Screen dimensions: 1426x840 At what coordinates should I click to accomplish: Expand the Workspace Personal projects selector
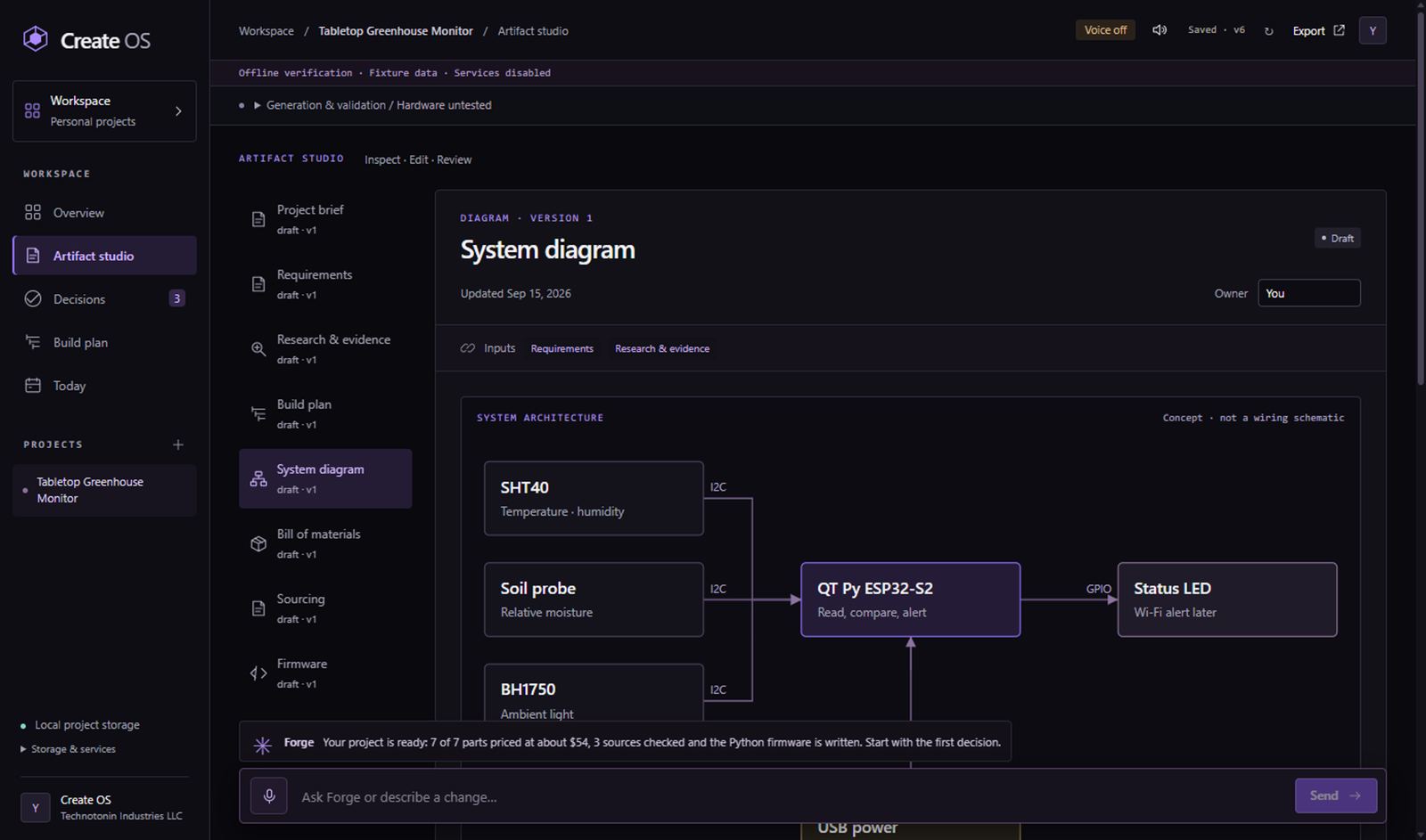pos(104,111)
